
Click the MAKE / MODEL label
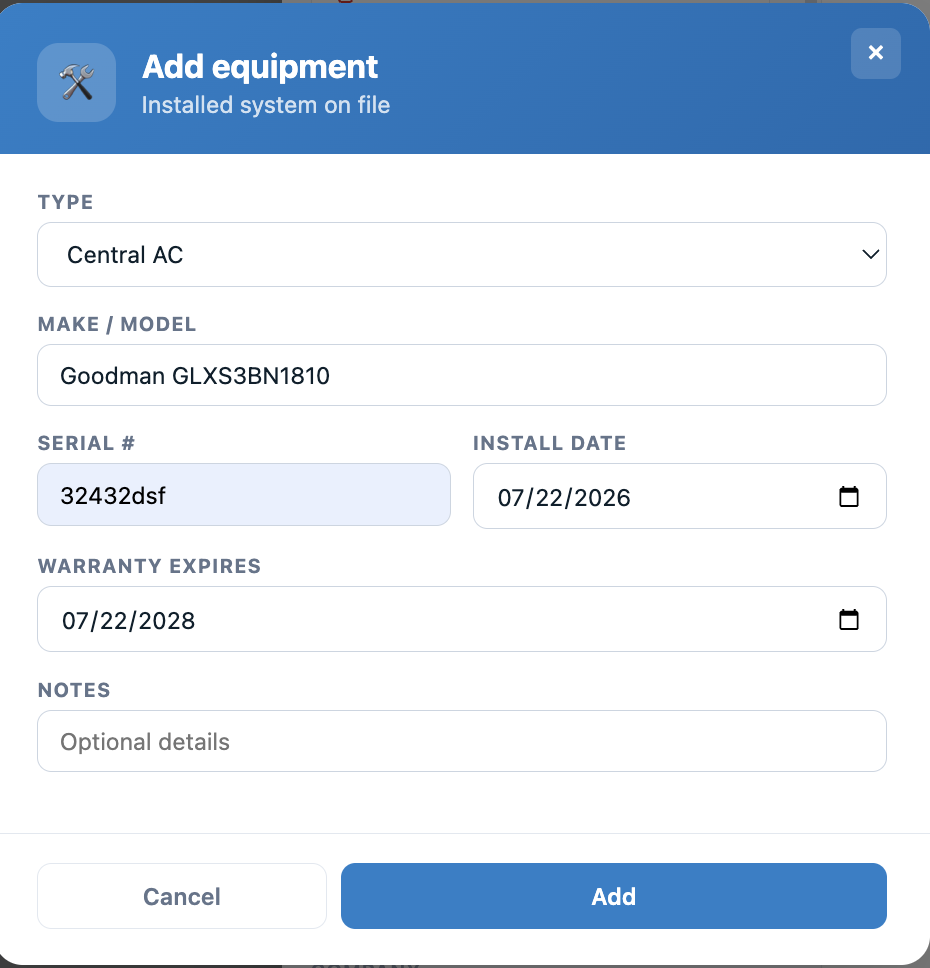[117, 324]
